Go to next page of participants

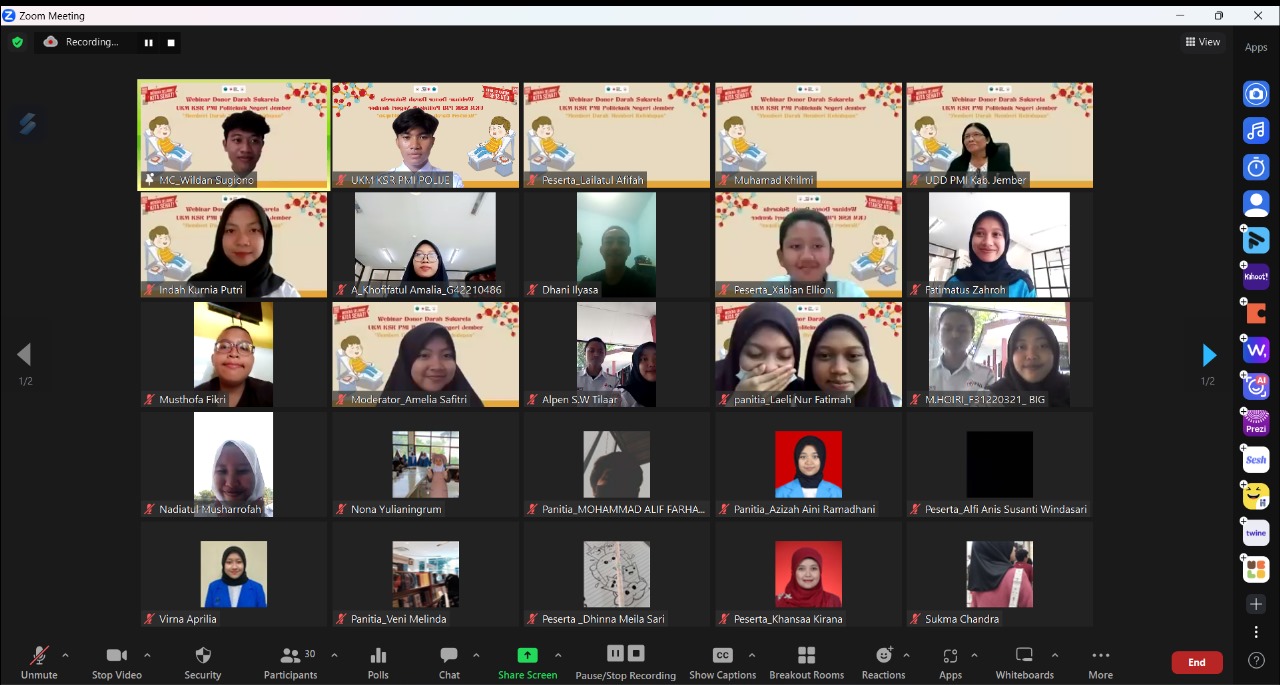(x=1208, y=355)
